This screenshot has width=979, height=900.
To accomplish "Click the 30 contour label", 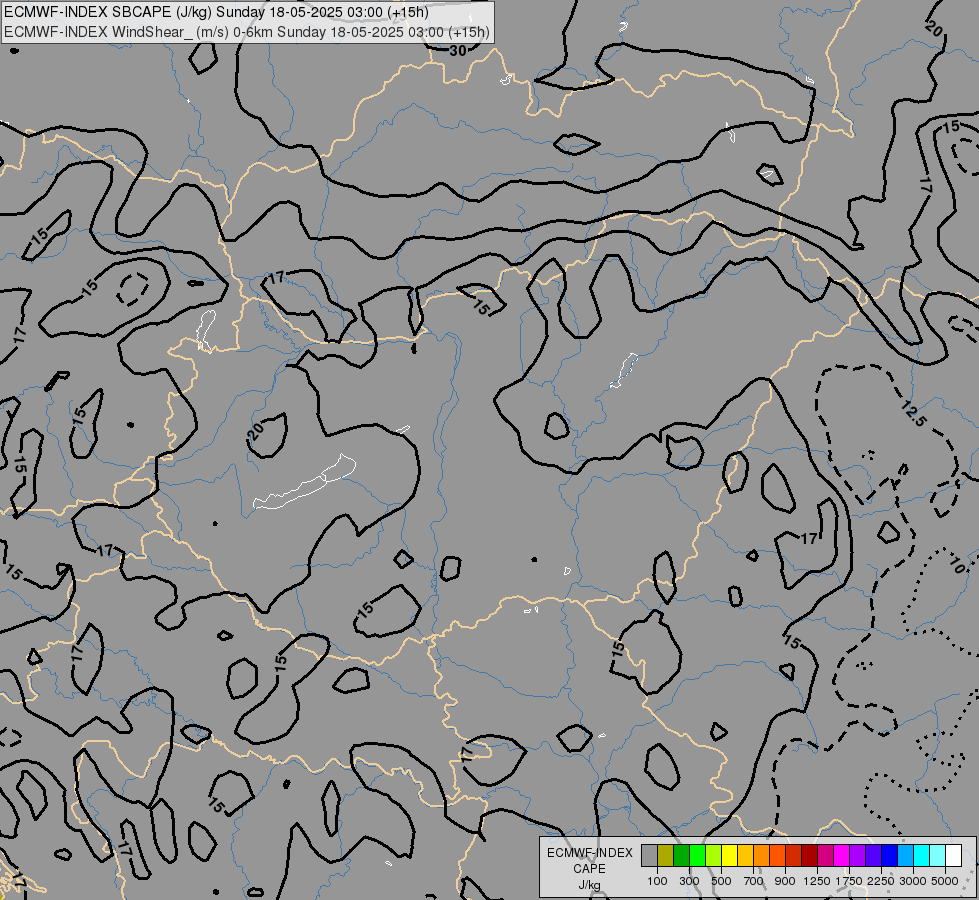I will (458, 51).
